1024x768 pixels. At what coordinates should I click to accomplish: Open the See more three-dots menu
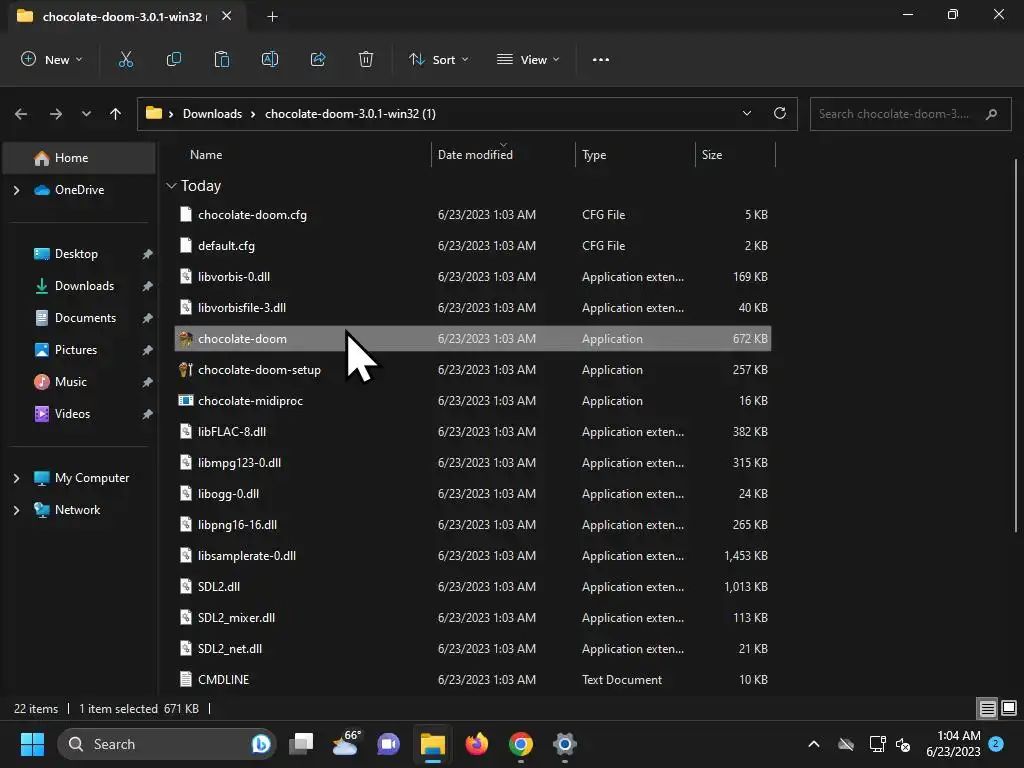[x=601, y=59]
